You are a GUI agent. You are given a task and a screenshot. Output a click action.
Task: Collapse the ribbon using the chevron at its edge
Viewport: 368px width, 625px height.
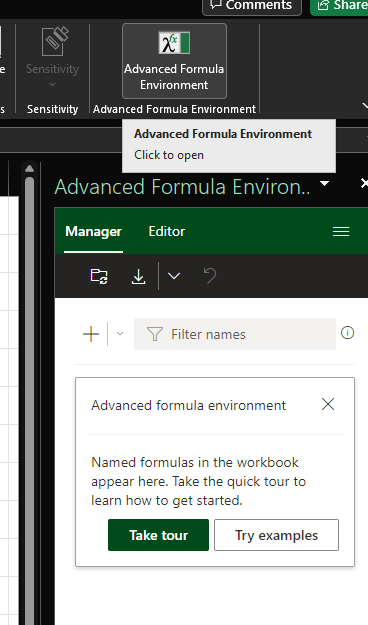pos(365,106)
